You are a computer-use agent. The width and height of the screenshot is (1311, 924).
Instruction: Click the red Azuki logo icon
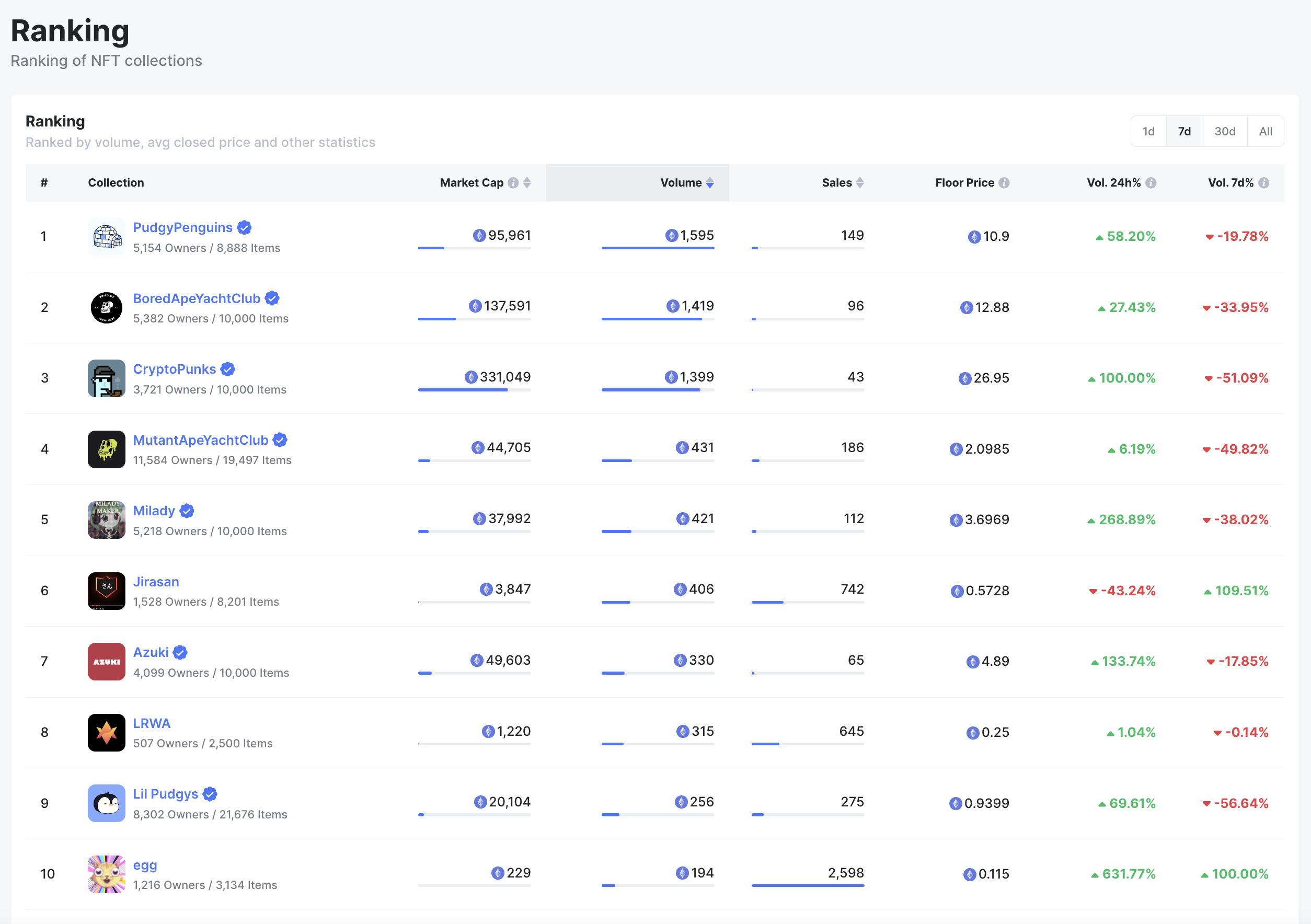(106, 662)
